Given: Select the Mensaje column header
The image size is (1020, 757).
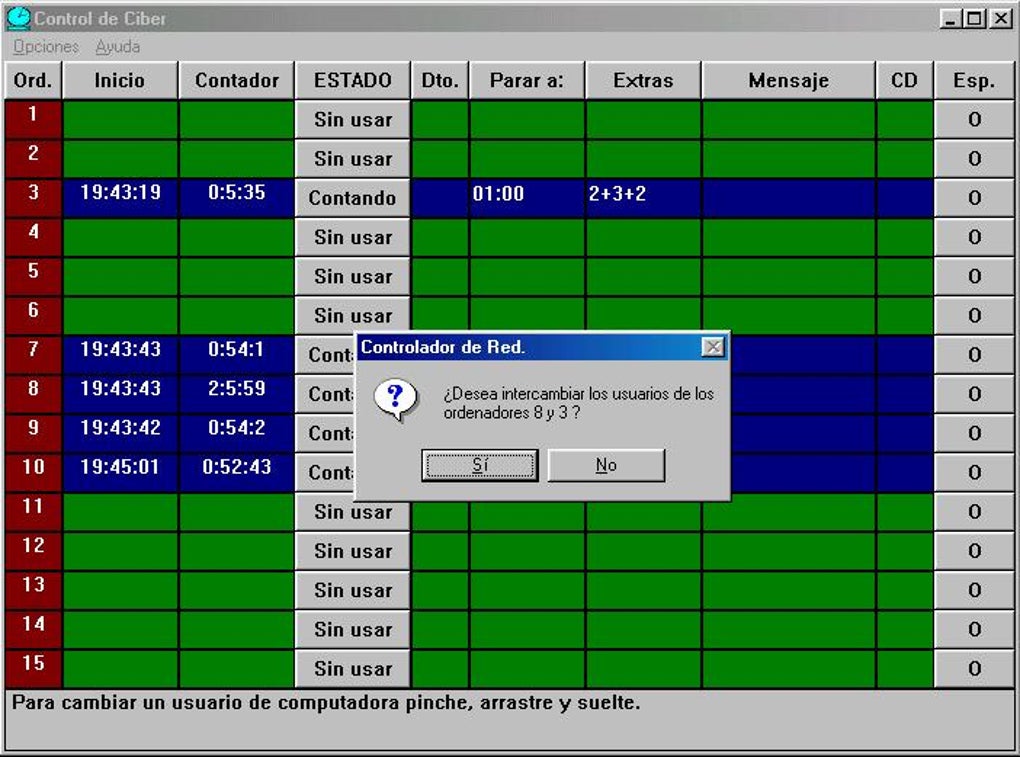Looking at the screenshot, I should 787,80.
